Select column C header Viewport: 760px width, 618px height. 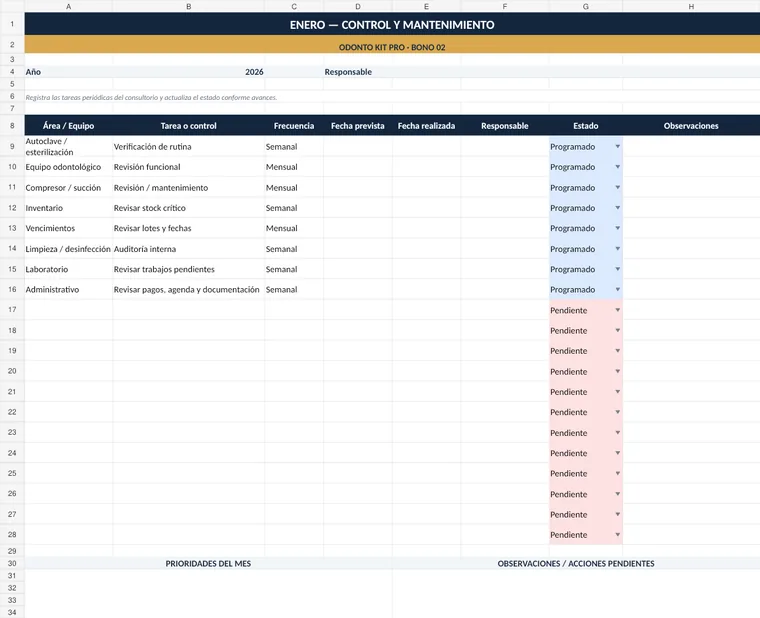(x=294, y=6)
